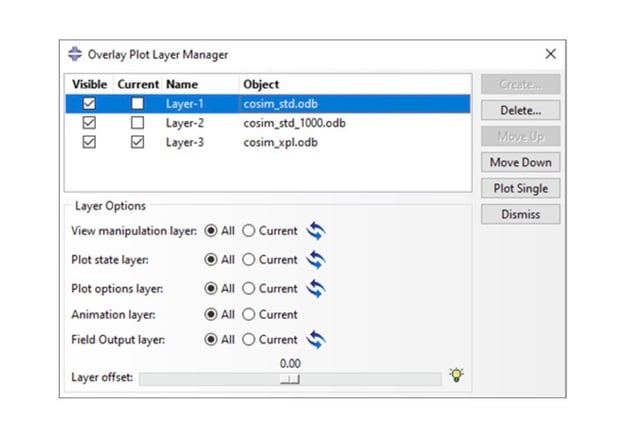Viewport: 630px width, 446px height.
Task: Choose All for Plot state layer
Action: point(211,260)
